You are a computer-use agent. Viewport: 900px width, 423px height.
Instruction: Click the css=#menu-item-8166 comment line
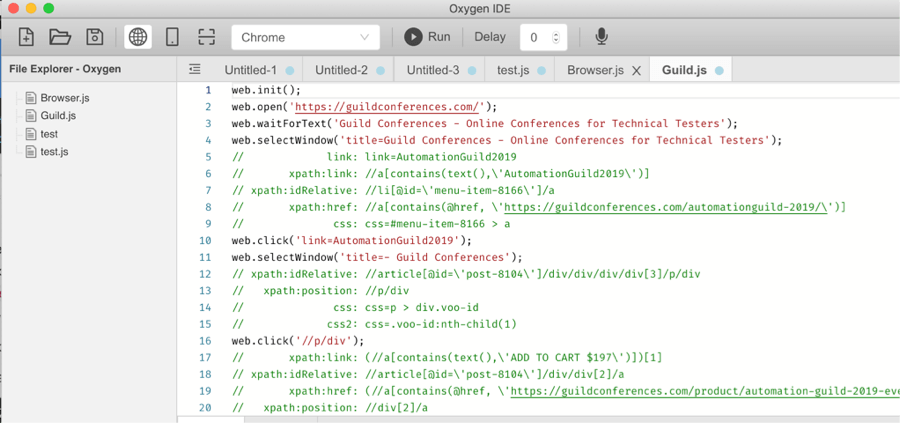pyautogui.click(x=371, y=224)
